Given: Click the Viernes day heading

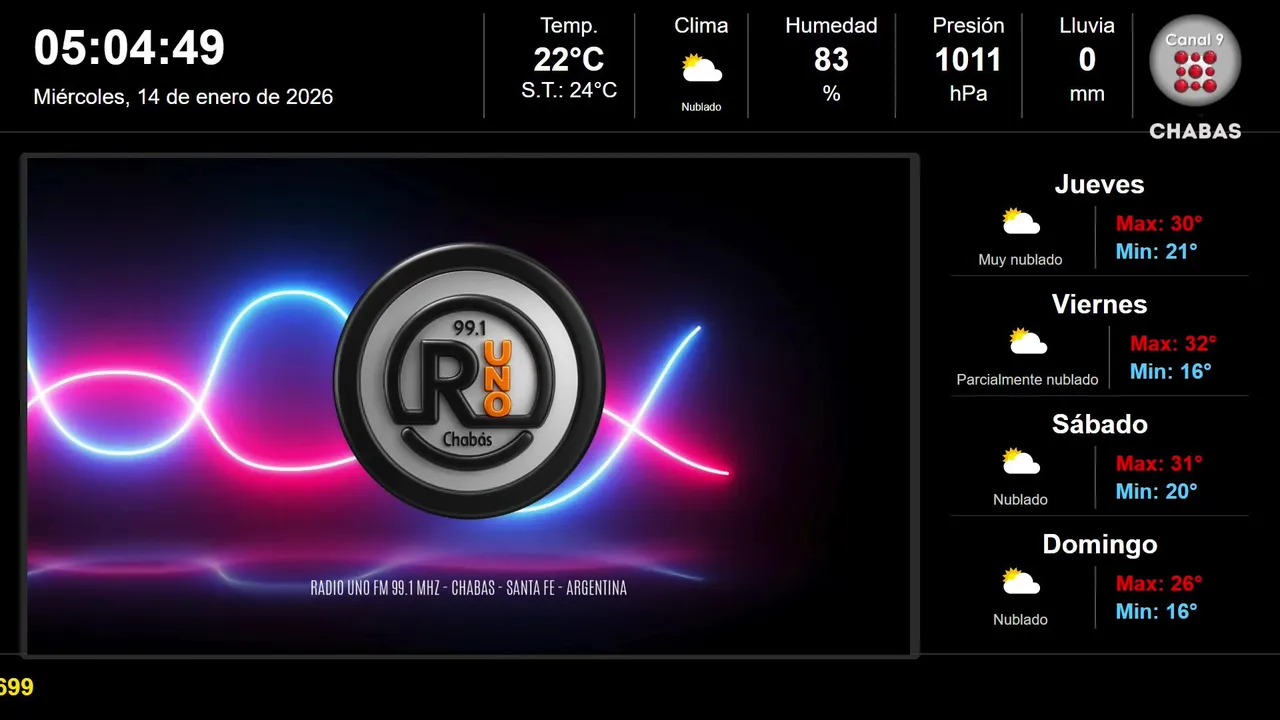Looking at the screenshot, I should [x=1099, y=304].
